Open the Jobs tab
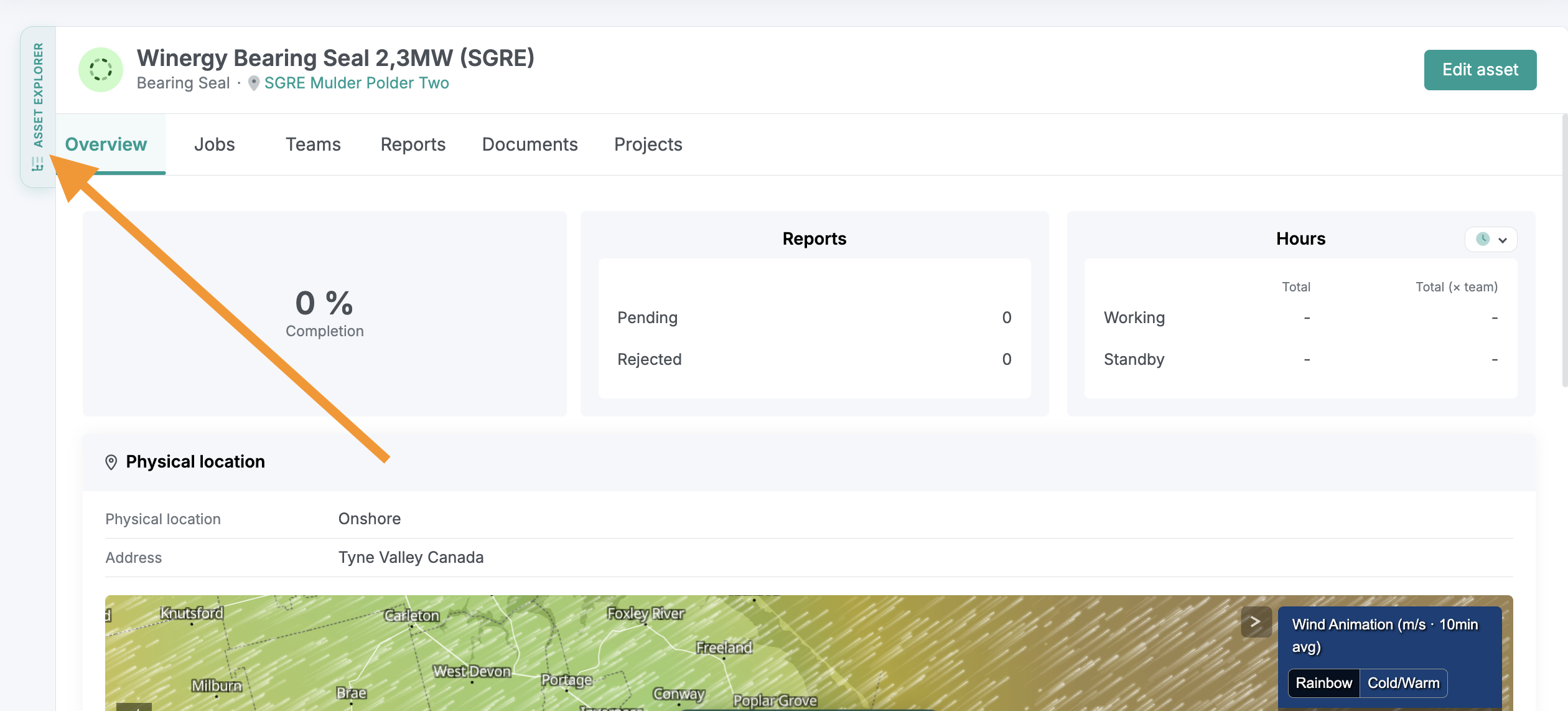1568x711 pixels. (x=214, y=144)
